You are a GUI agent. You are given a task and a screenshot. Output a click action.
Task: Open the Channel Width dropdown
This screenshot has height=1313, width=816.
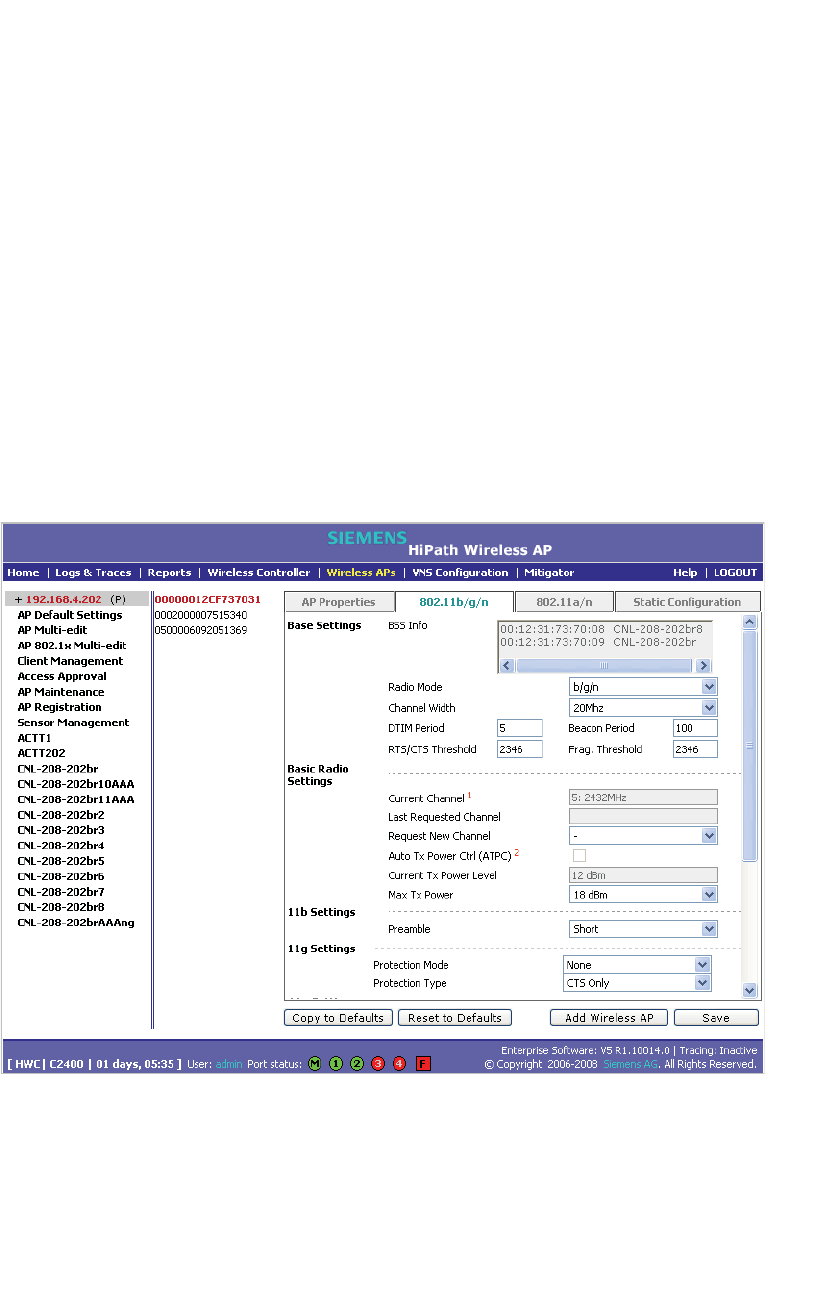pos(643,707)
